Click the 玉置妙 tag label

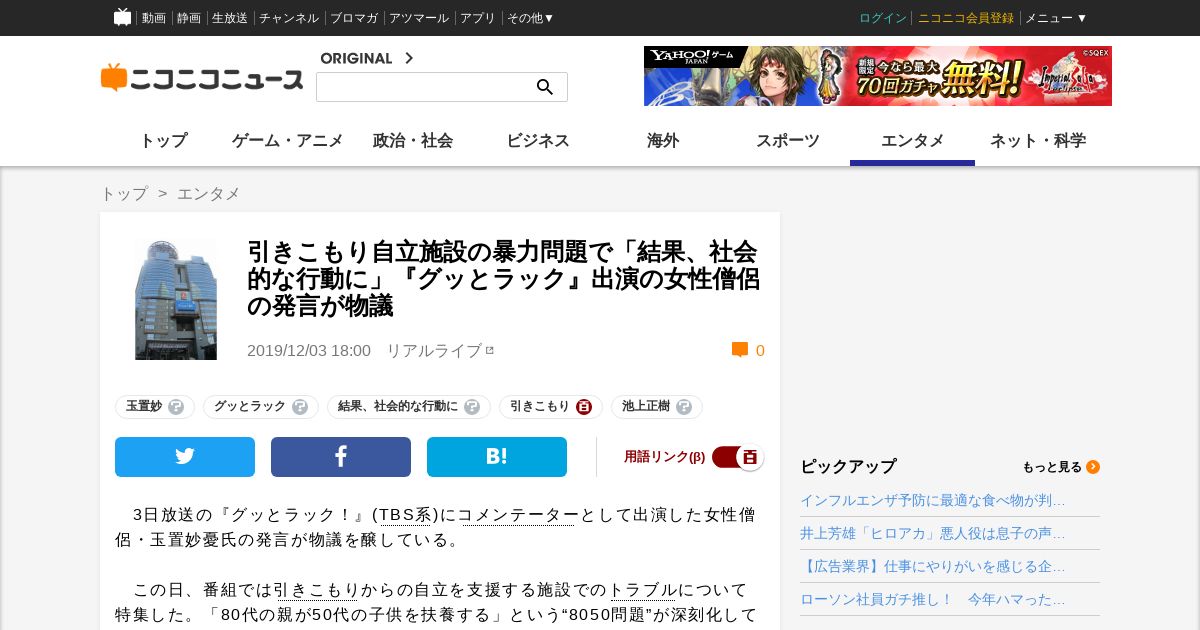[x=144, y=407]
